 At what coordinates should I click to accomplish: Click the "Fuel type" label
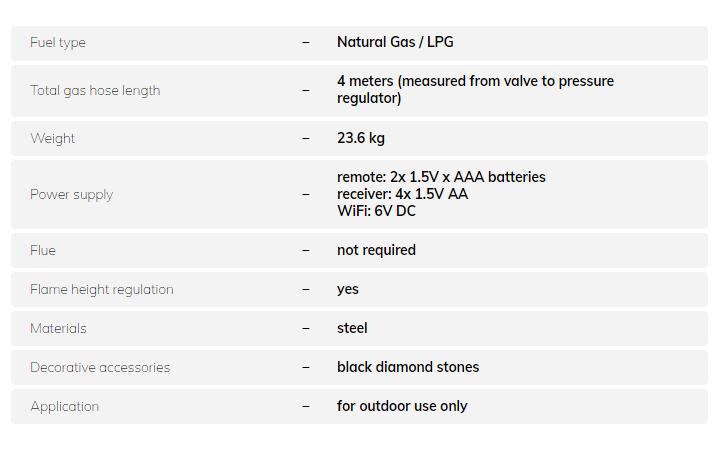pyautogui.click(x=58, y=43)
